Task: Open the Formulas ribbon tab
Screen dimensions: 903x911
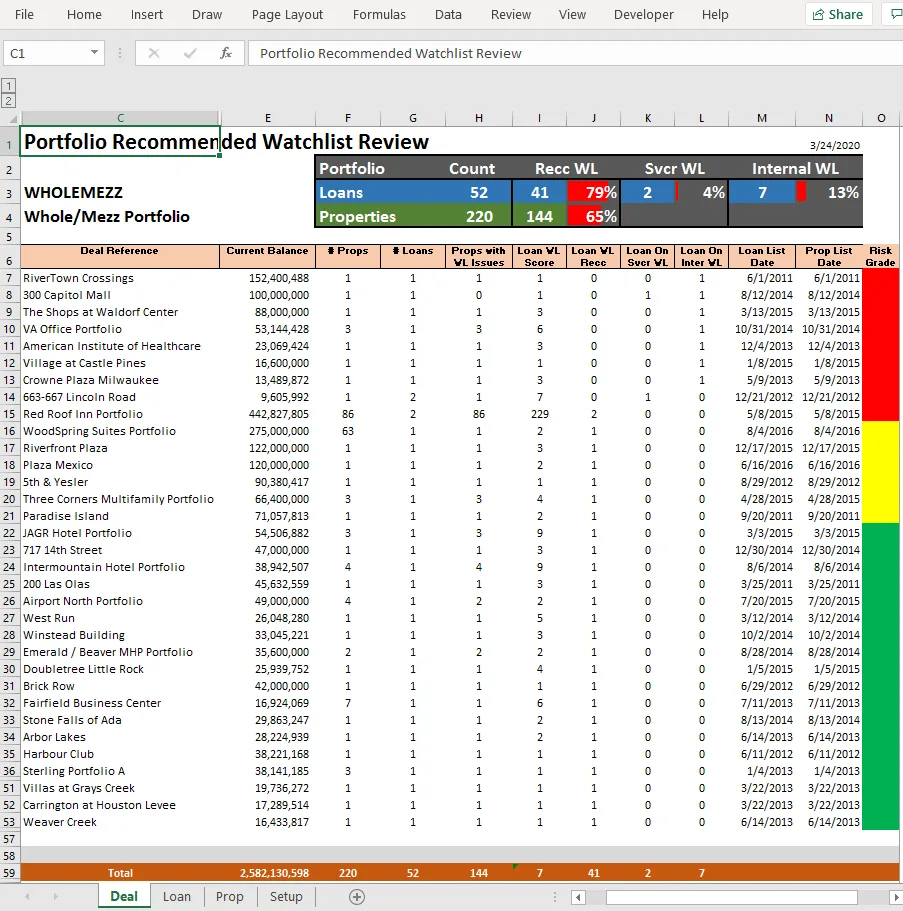Action: tap(379, 15)
